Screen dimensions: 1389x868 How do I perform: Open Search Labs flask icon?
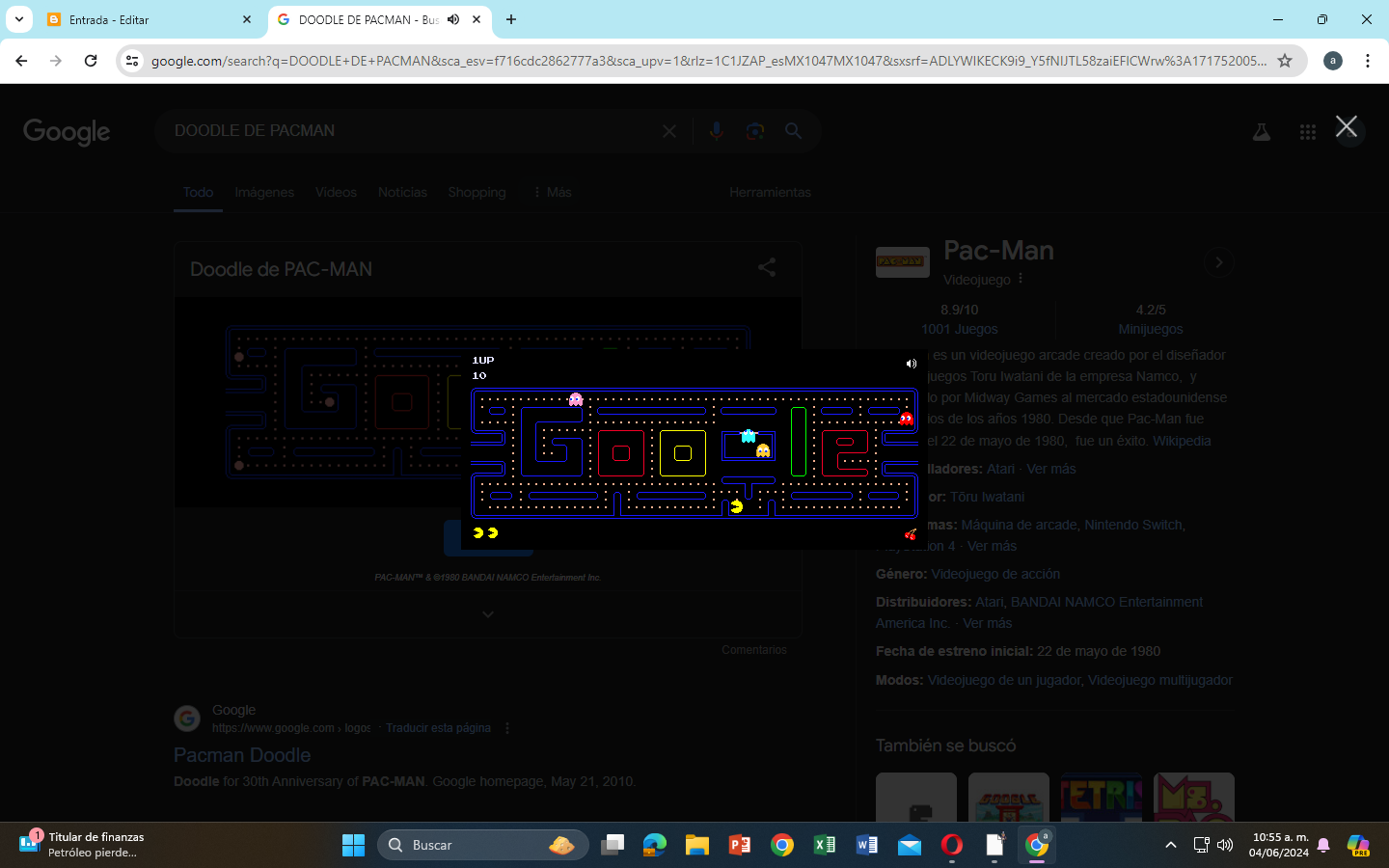pos(1261,132)
